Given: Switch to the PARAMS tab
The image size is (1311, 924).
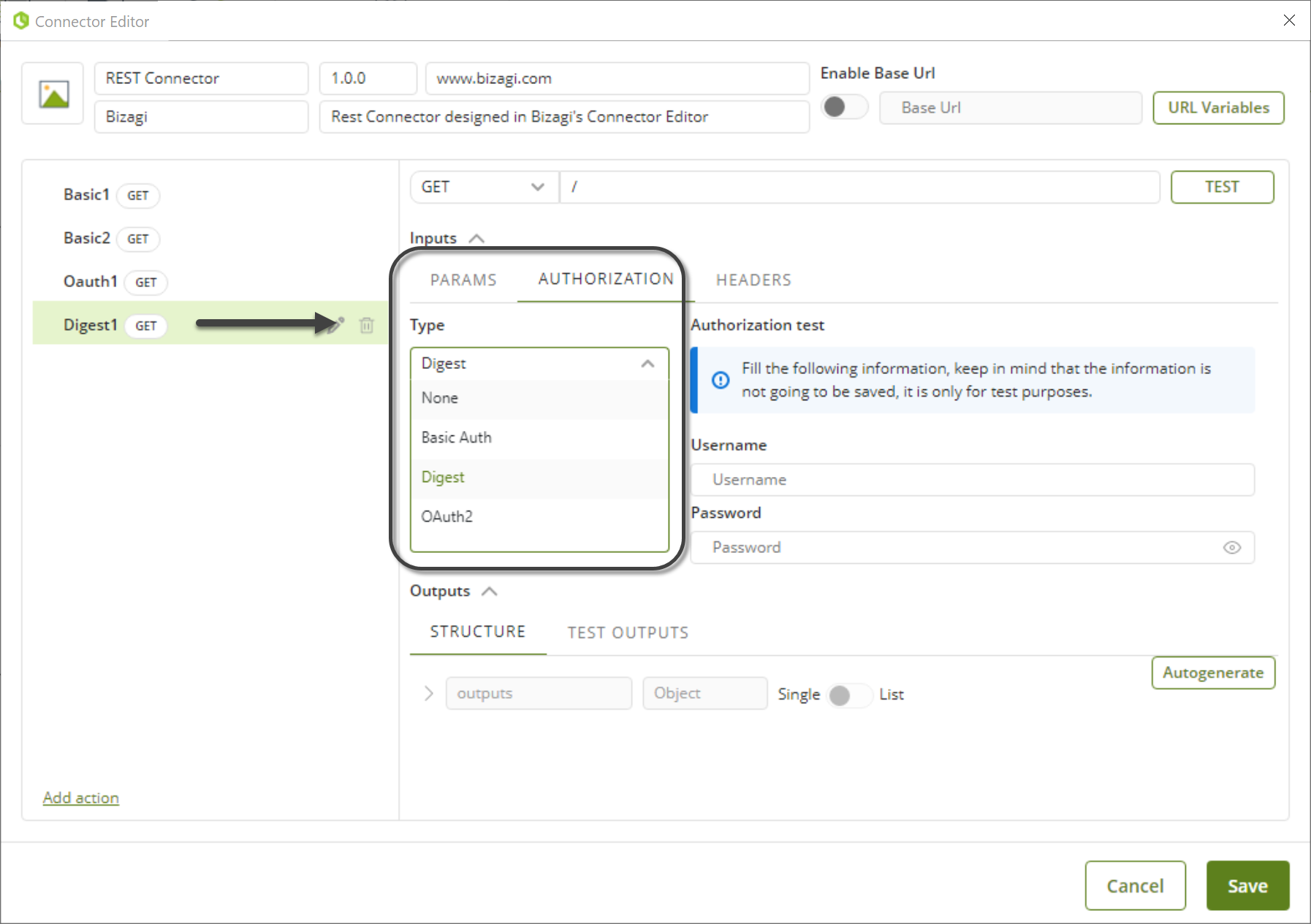Looking at the screenshot, I should [x=463, y=280].
